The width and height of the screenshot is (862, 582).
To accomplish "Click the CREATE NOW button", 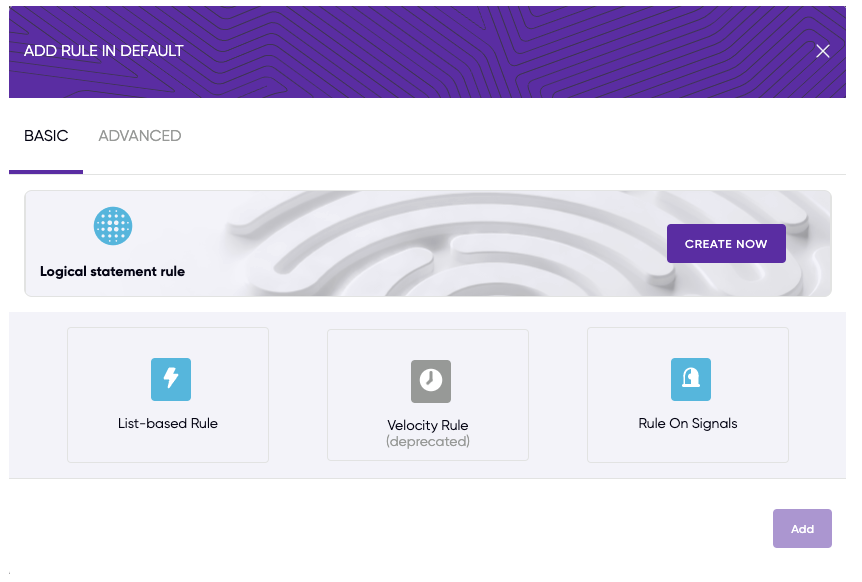I will pyautogui.click(x=726, y=243).
